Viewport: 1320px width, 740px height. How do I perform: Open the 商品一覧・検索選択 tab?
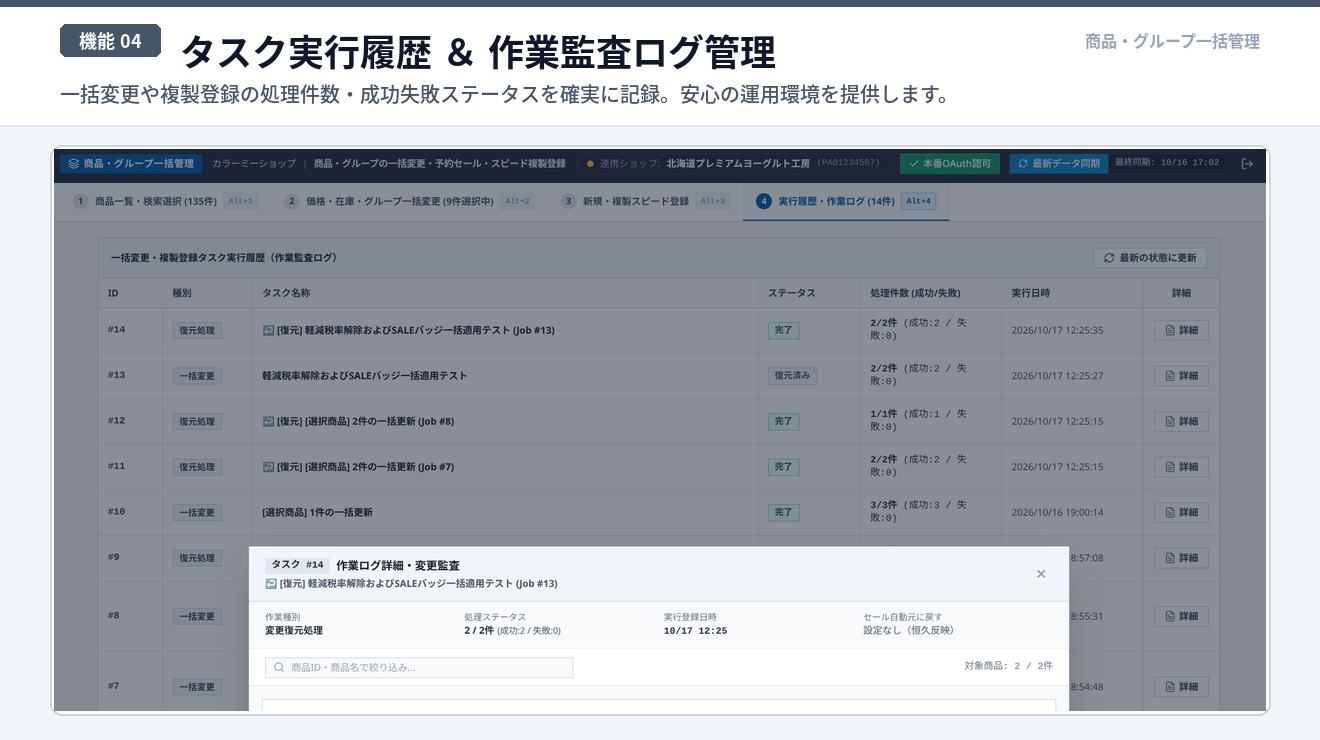165,201
